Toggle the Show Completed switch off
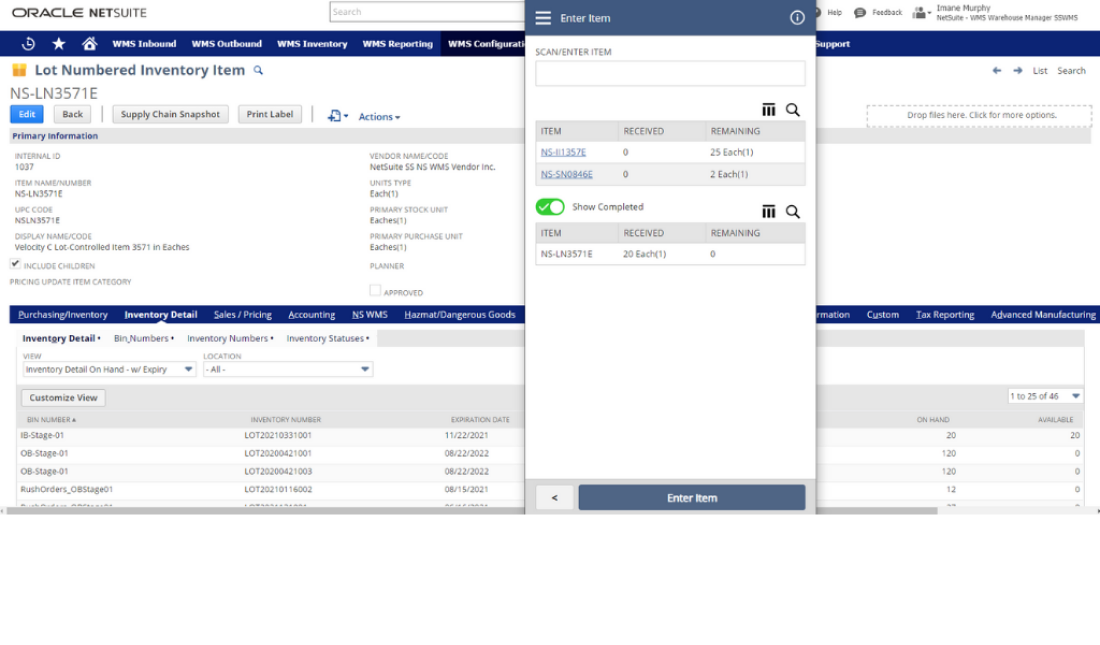Image resolution: width=1100 pixels, height=645 pixels. click(x=550, y=207)
